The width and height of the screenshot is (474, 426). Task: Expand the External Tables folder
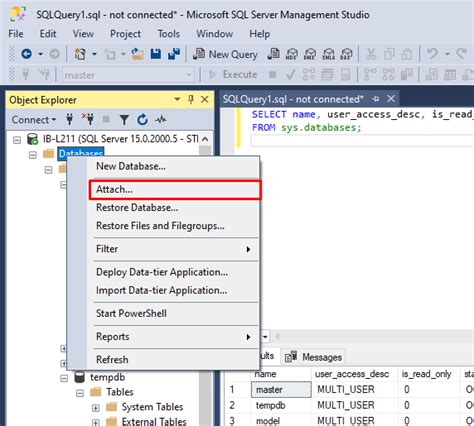tap(96, 422)
